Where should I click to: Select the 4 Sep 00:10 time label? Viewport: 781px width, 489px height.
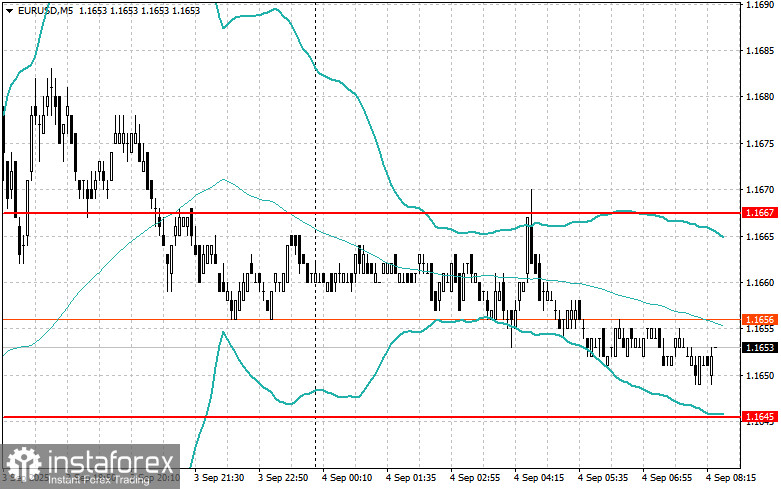347,478
